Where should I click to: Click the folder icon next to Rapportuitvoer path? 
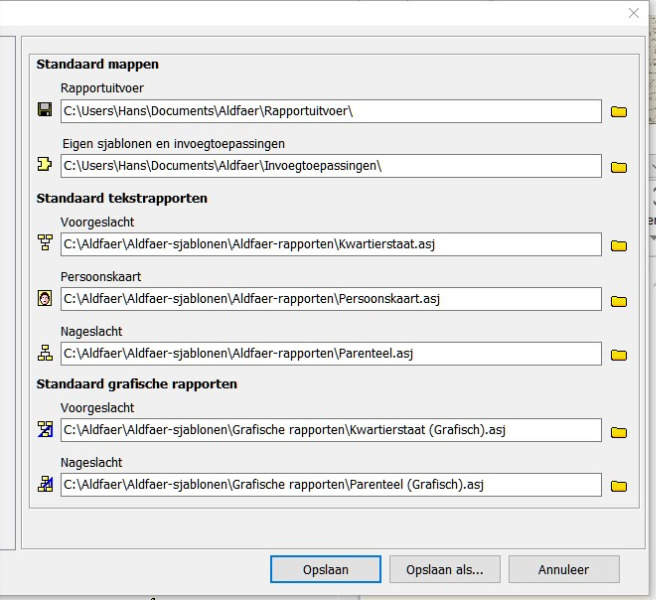[618, 111]
